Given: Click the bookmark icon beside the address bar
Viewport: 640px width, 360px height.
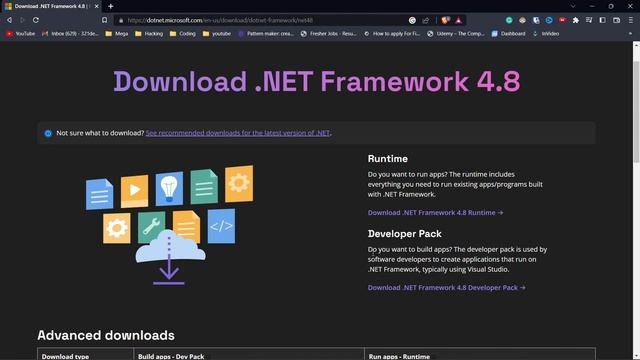Looking at the screenshot, I should click(104, 20).
